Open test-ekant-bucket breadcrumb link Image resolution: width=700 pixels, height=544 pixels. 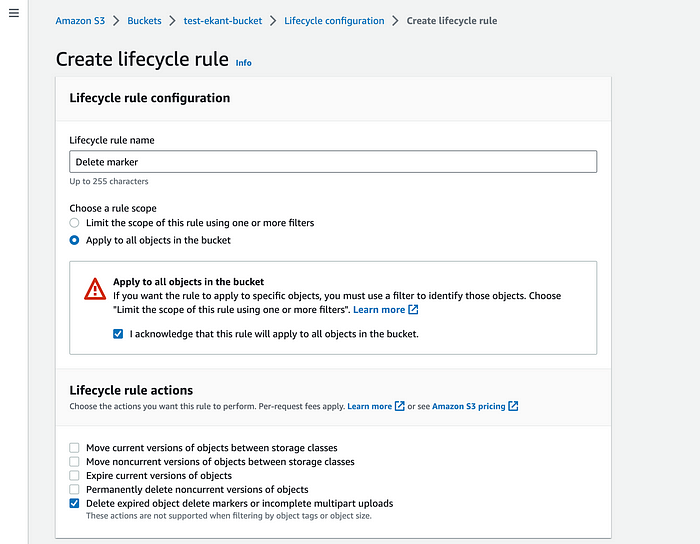(x=223, y=21)
